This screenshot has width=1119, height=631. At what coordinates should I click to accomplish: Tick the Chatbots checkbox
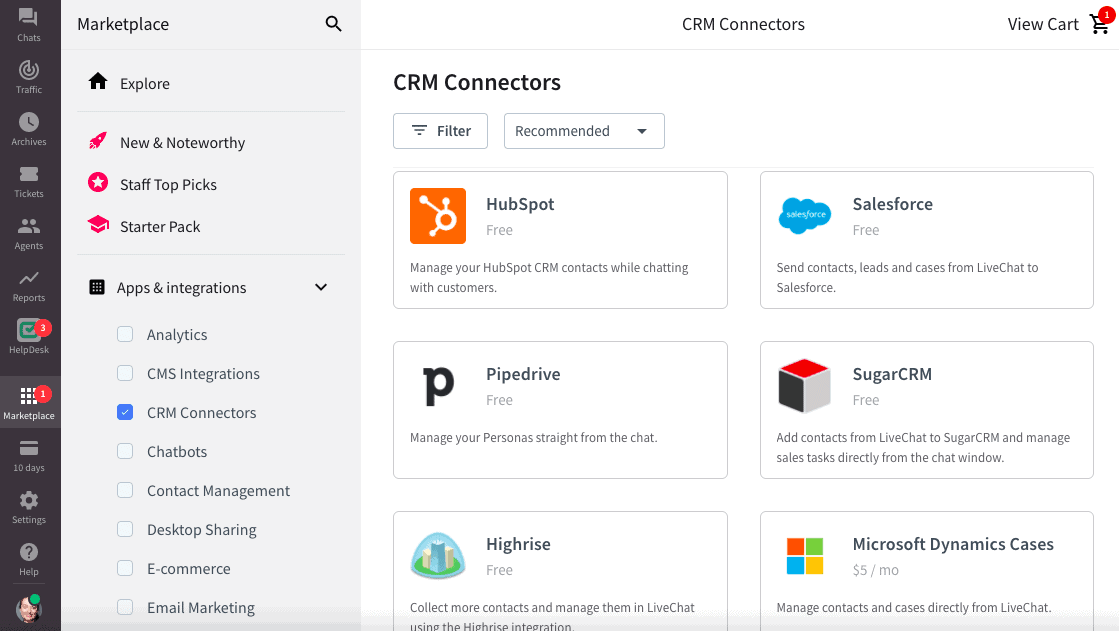click(125, 451)
